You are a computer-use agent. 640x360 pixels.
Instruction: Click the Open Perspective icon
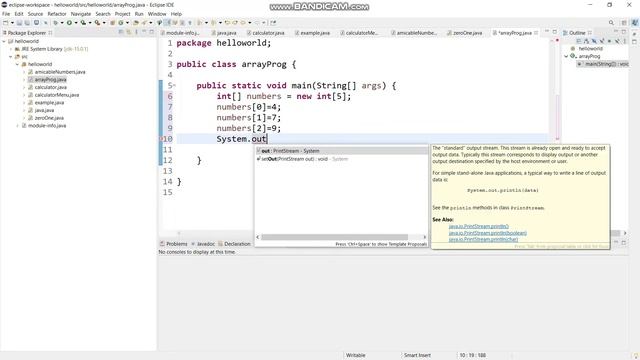[x=624, y=23]
